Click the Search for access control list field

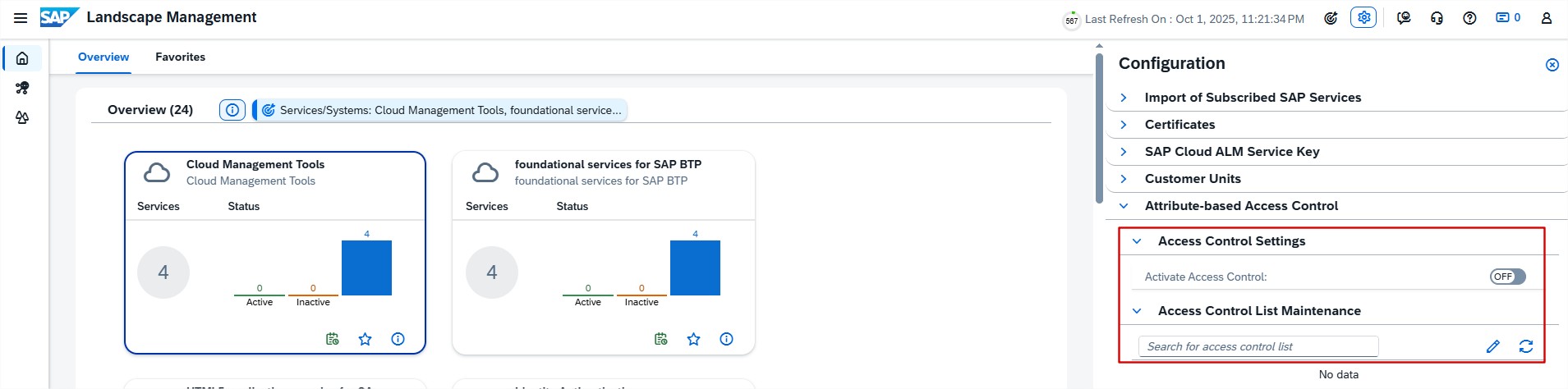(1257, 346)
